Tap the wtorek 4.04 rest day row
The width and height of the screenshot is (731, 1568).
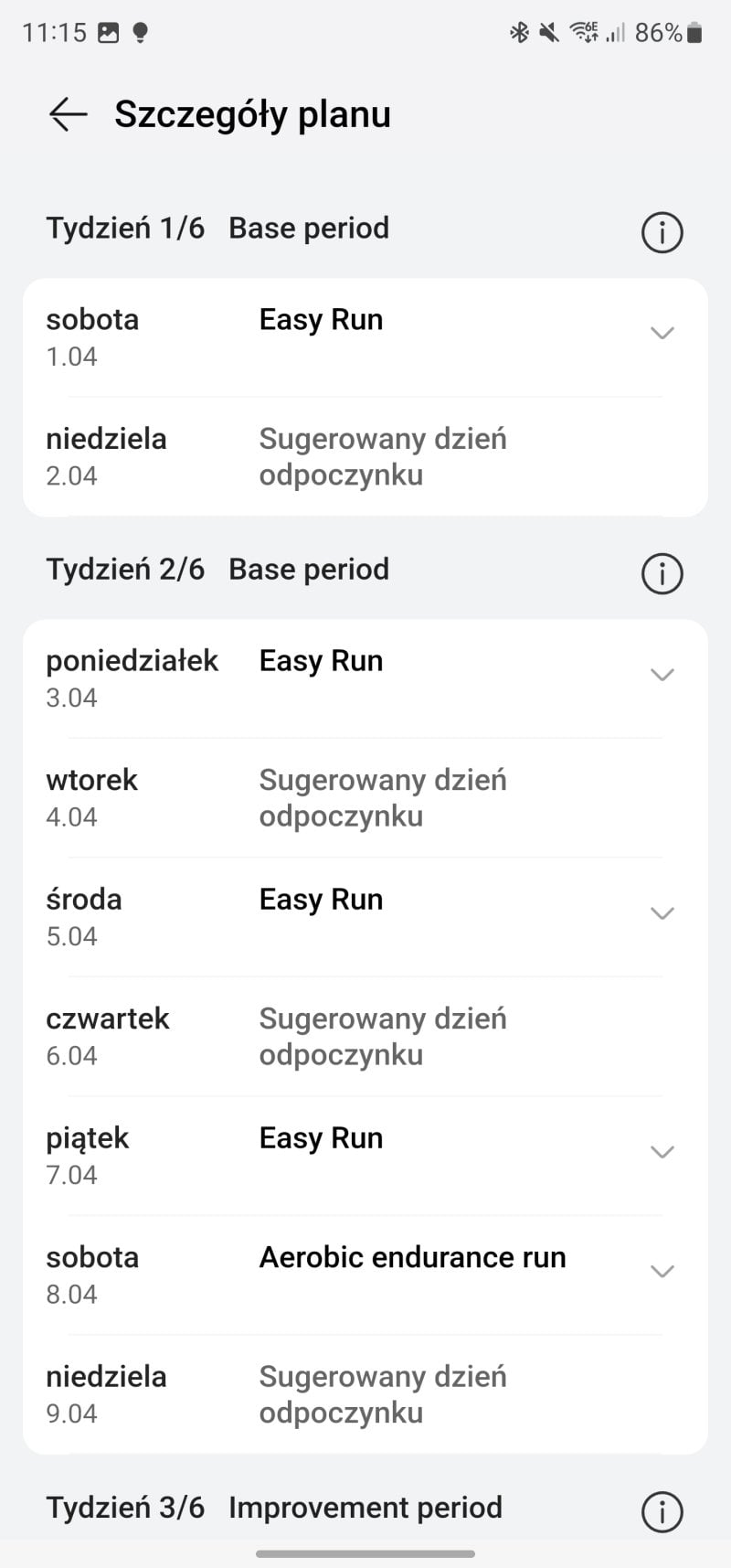[x=365, y=798]
